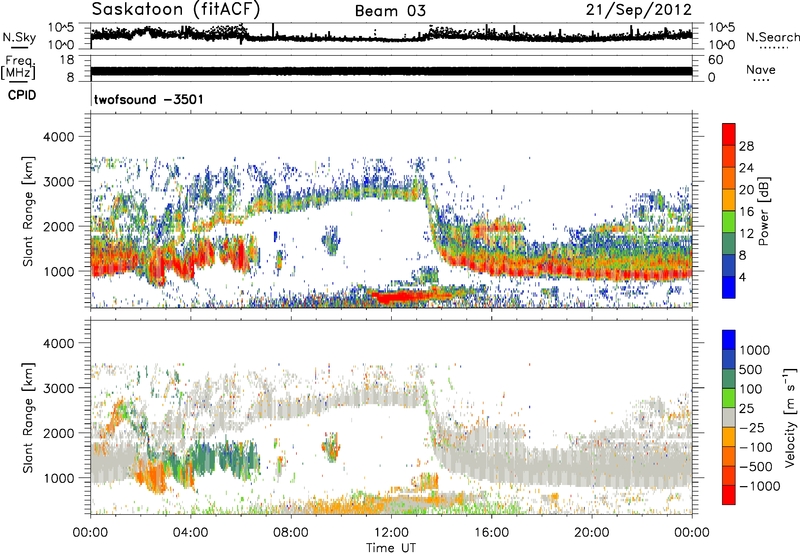
Task: Click the "N.Sky" legend label
Action: click(x=19, y=37)
